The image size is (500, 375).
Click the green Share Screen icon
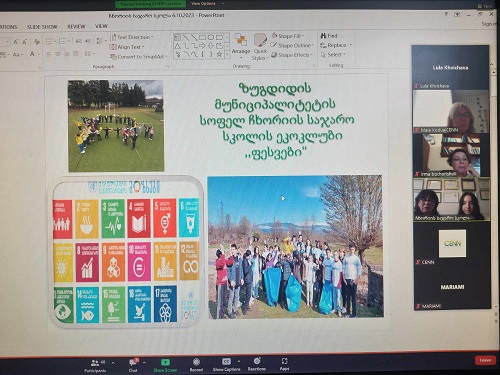(165, 362)
